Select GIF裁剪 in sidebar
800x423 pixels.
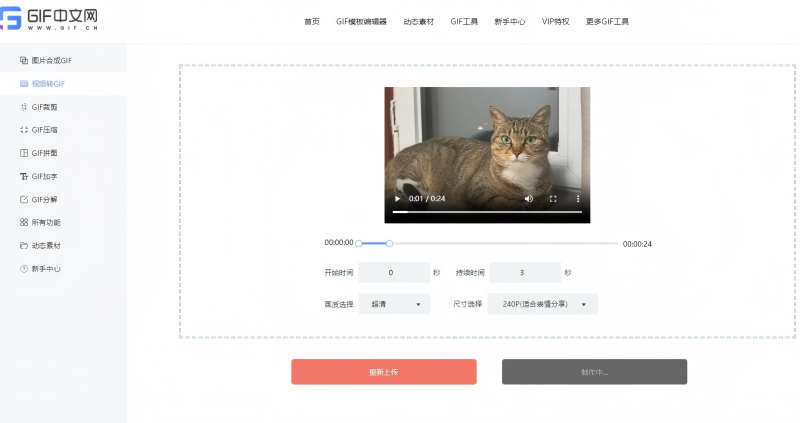pyautogui.click(x=63, y=107)
